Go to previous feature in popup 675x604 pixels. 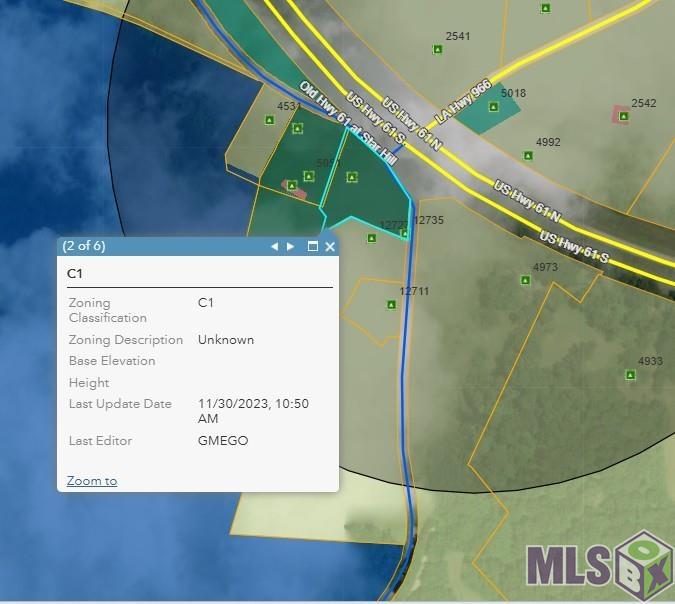pyautogui.click(x=274, y=246)
